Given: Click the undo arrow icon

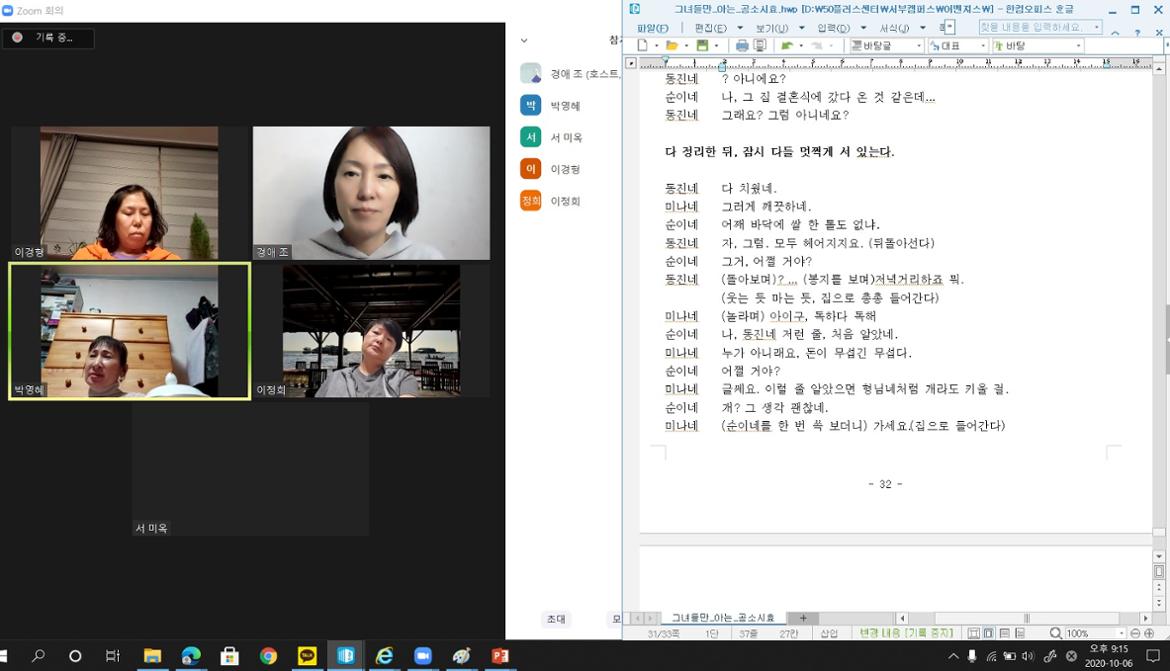Looking at the screenshot, I should [787, 46].
